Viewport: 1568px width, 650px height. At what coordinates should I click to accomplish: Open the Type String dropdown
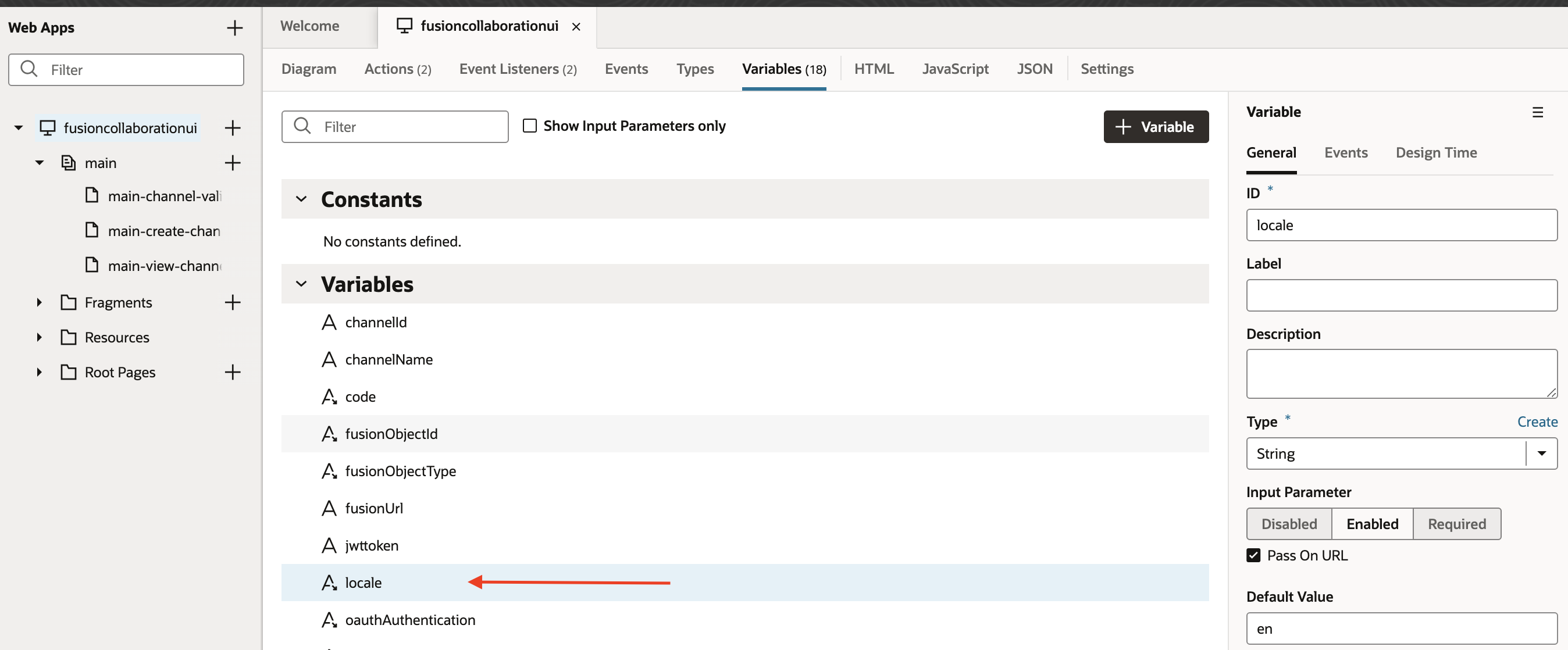tap(1541, 453)
